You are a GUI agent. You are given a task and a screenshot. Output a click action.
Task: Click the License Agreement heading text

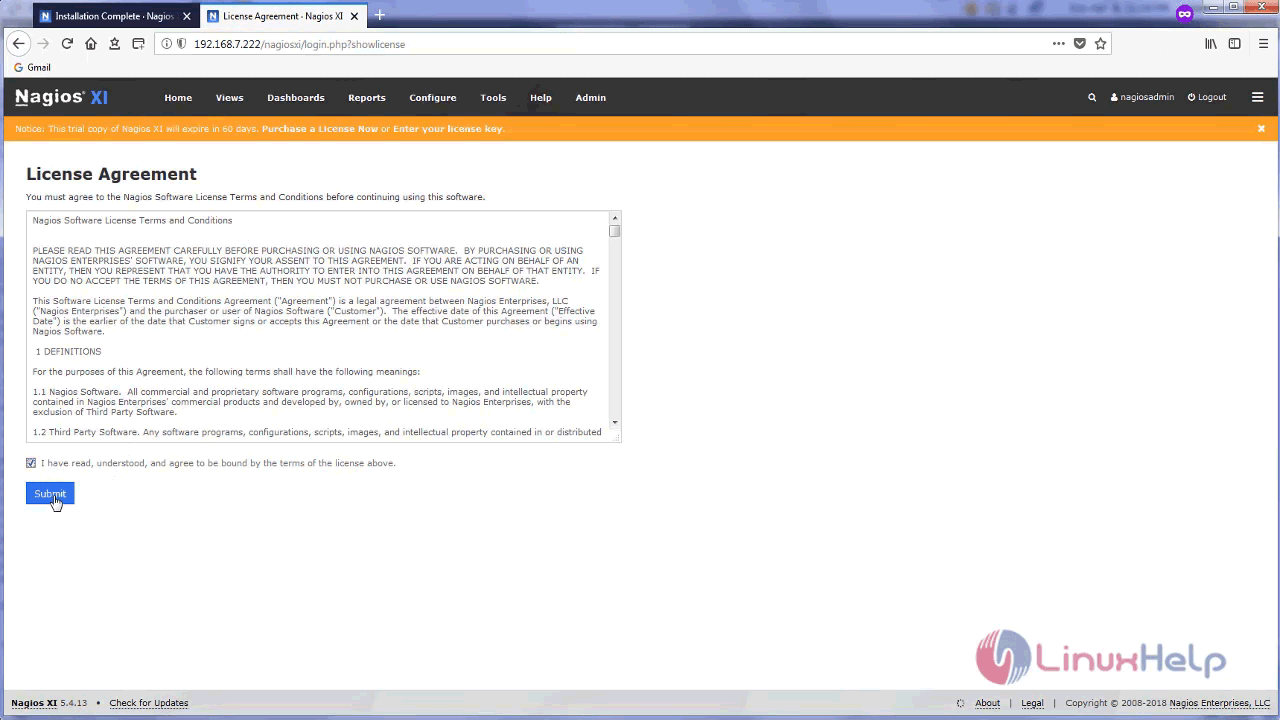[111, 174]
